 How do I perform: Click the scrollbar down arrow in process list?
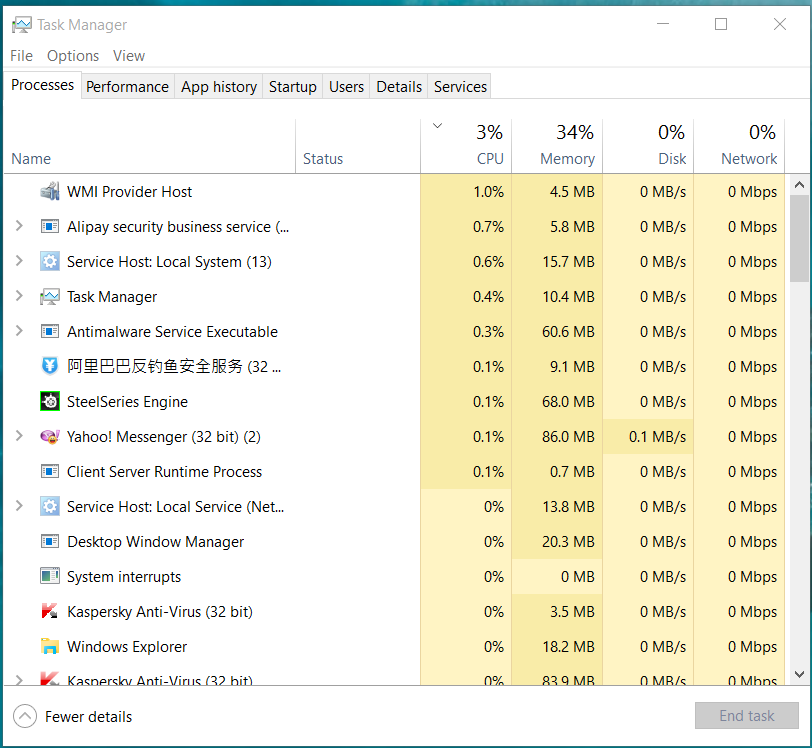click(x=799, y=674)
